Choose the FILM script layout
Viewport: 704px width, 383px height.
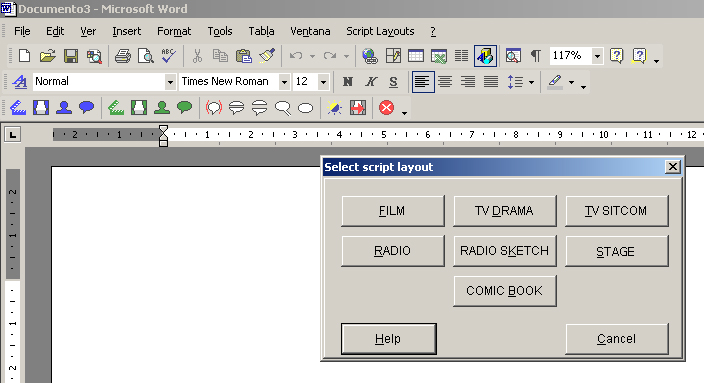point(393,211)
